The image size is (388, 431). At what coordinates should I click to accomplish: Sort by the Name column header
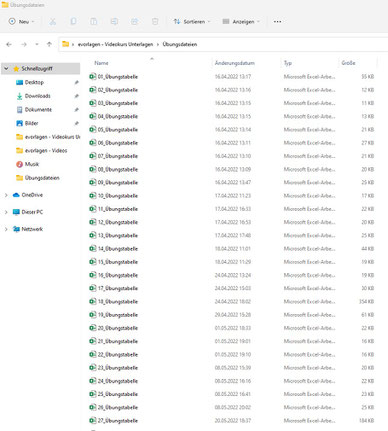(x=101, y=63)
